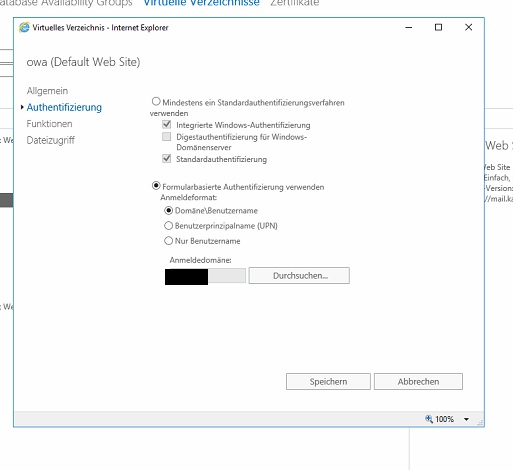Viewport: 513px width, 470px height.
Task: Switch to the Dateizugriff section
Action: pos(51,140)
